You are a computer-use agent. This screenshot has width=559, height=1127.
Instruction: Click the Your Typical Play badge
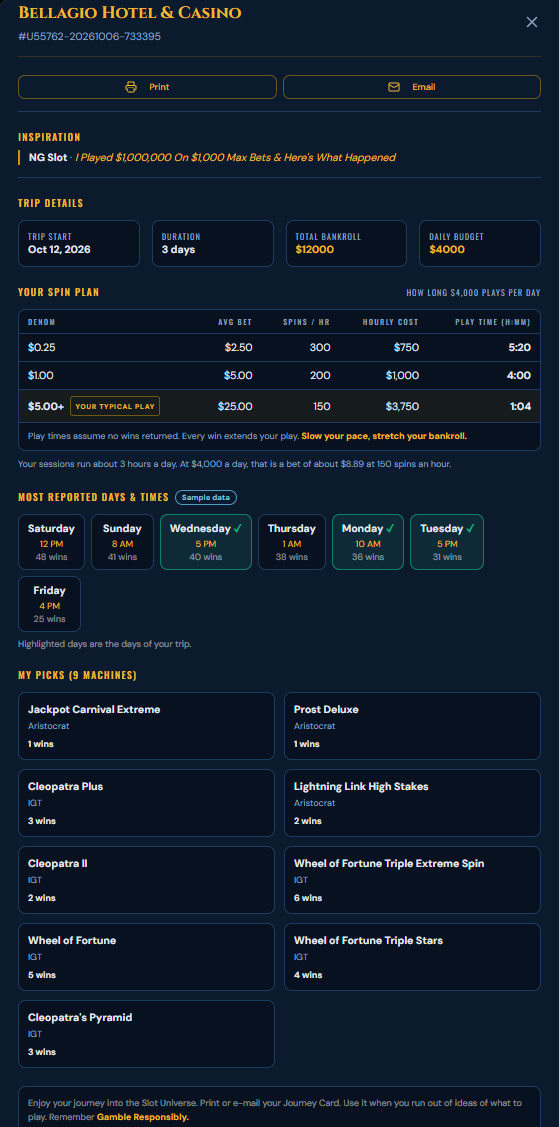click(115, 406)
